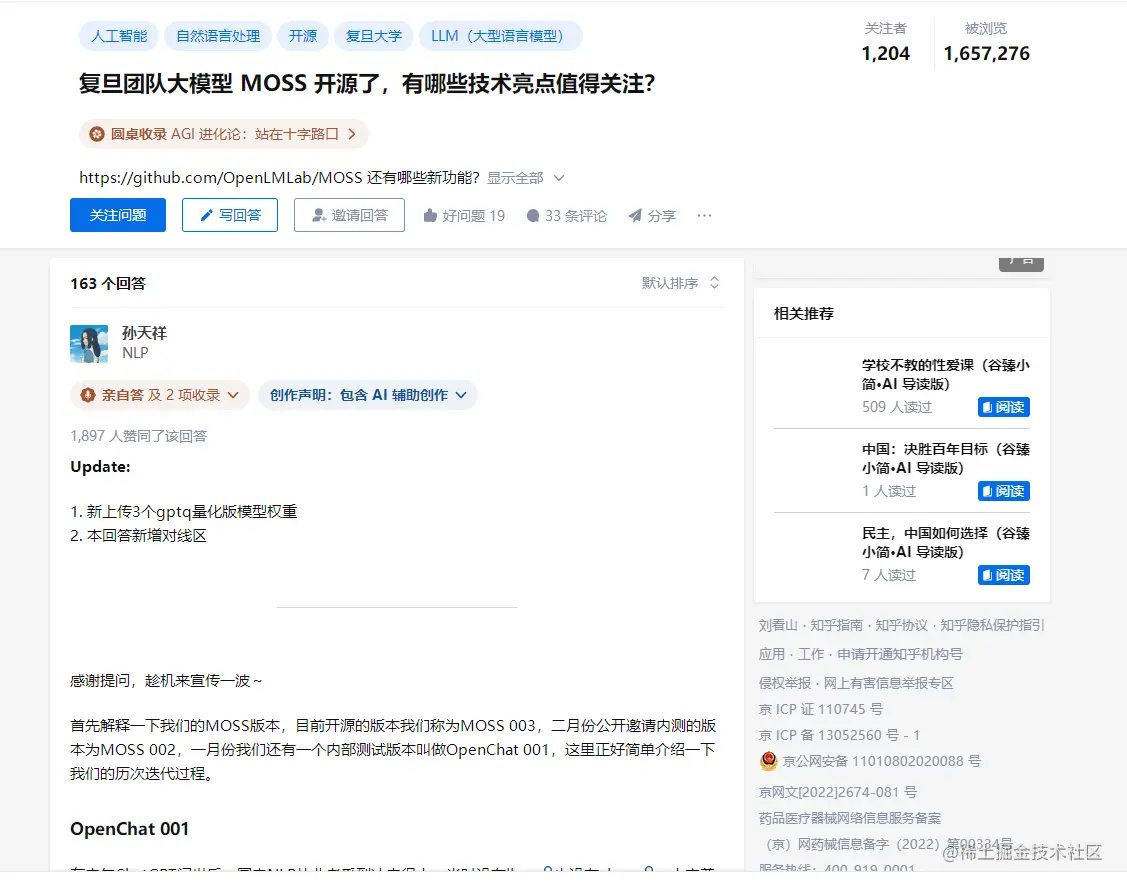Image resolution: width=1127 pixels, height=887 pixels.
Task: Open the 刘看山 footer link
Action: (778, 625)
